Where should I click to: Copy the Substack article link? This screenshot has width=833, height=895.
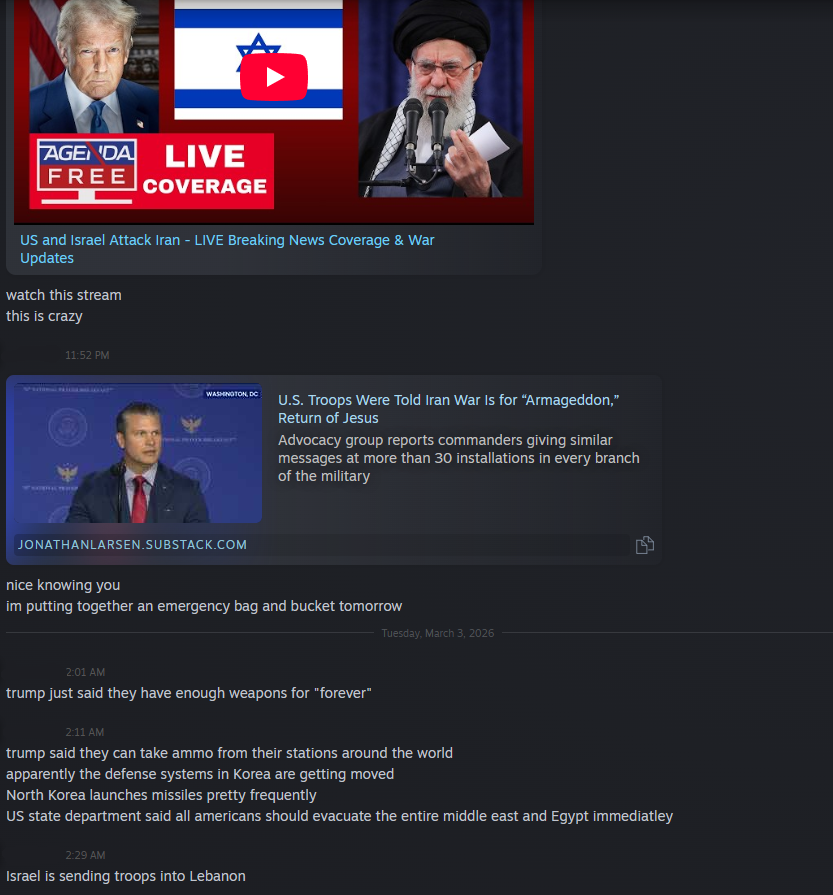[645, 545]
